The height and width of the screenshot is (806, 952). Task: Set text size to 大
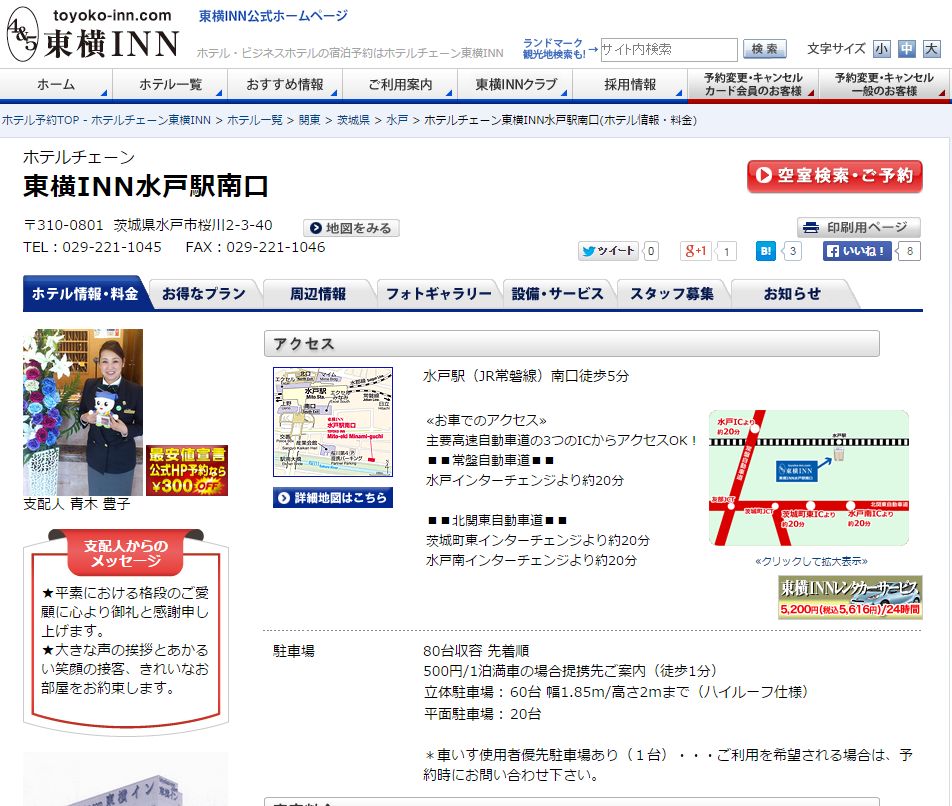931,49
